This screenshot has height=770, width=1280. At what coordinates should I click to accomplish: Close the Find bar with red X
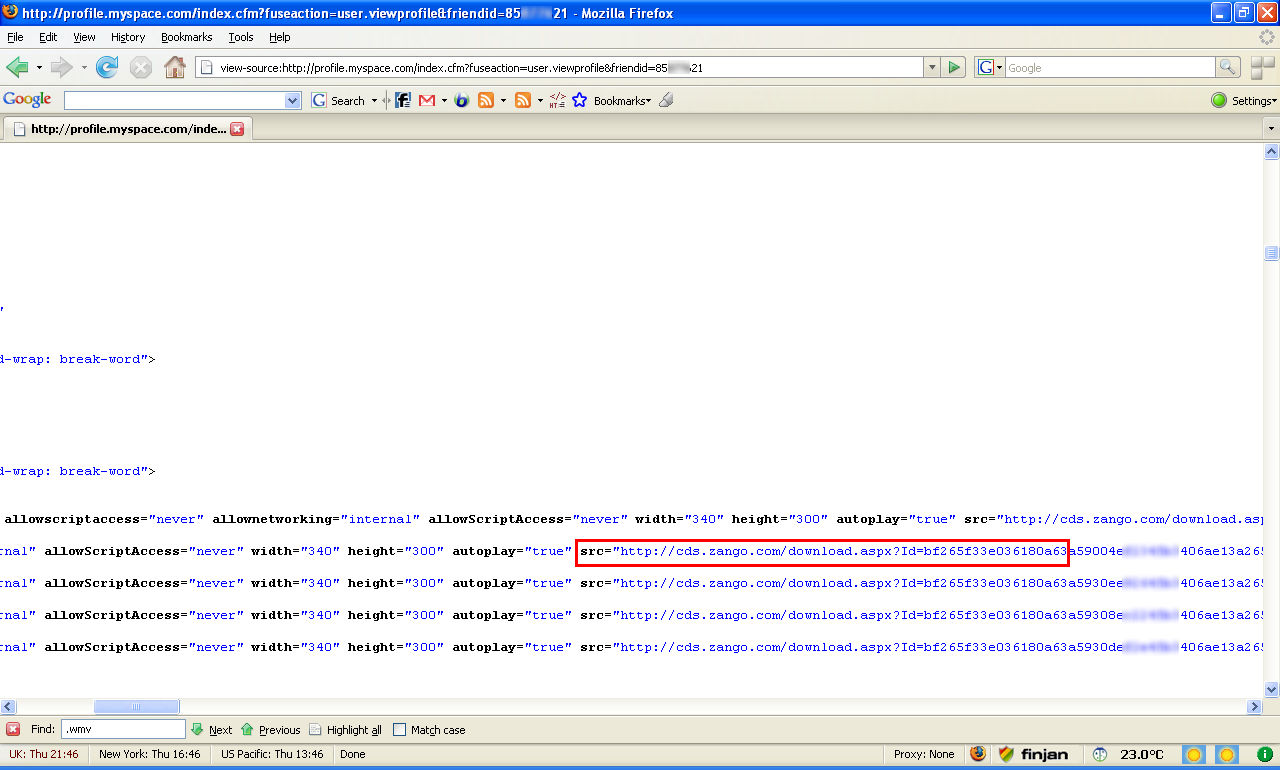13,730
